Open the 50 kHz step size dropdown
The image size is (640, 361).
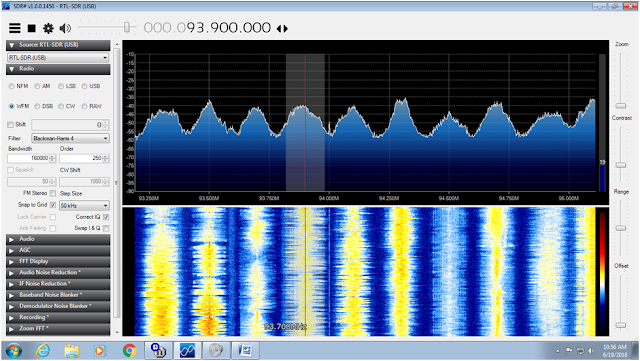[x=84, y=205]
